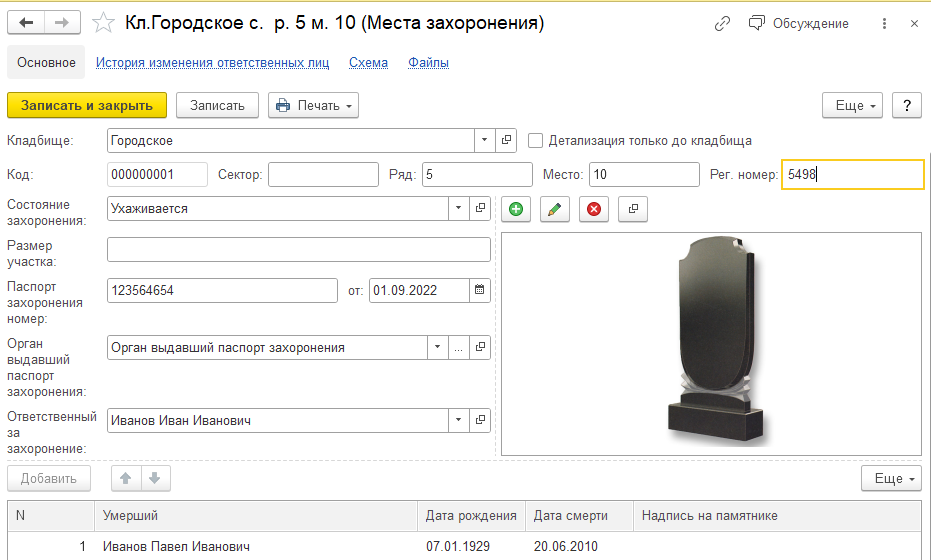Delete the image with the red cross icon
Image resolution: width=931 pixels, height=560 pixels.
pyautogui.click(x=594, y=209)
